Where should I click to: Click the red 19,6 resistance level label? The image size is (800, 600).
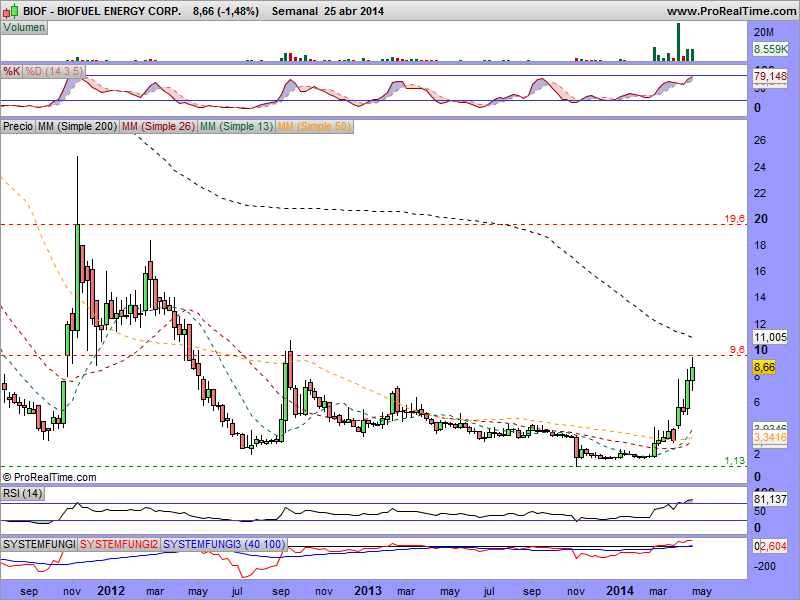(735, 219)
